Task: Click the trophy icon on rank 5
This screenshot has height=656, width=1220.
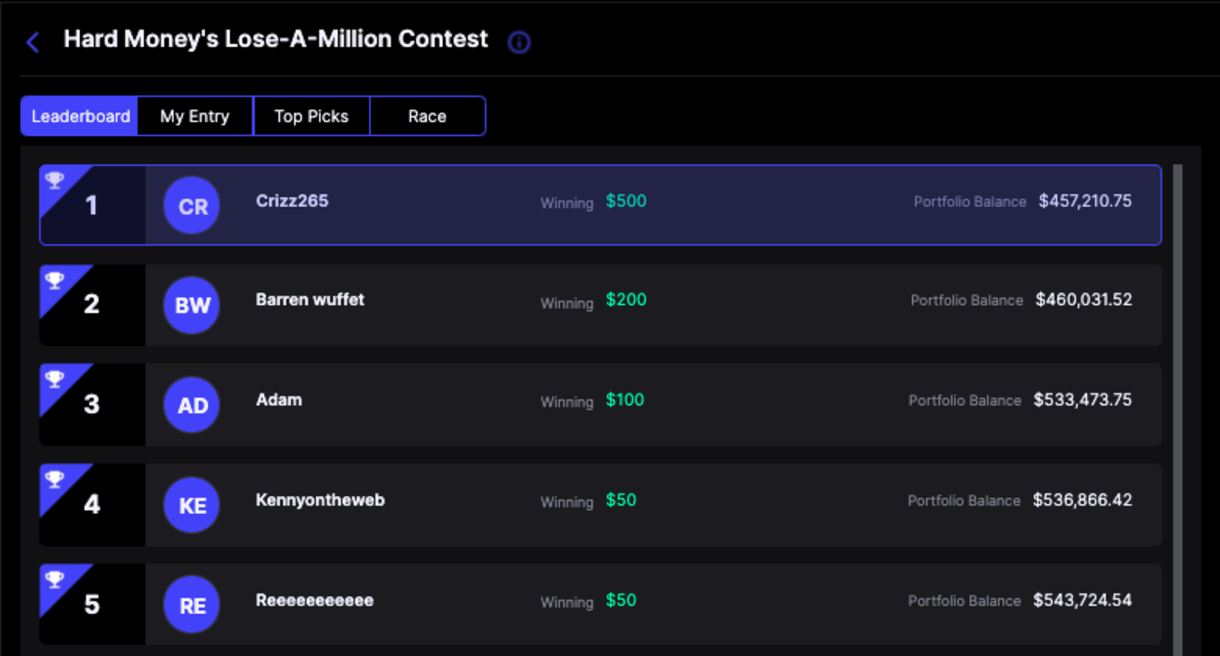Action: [55, 579]
